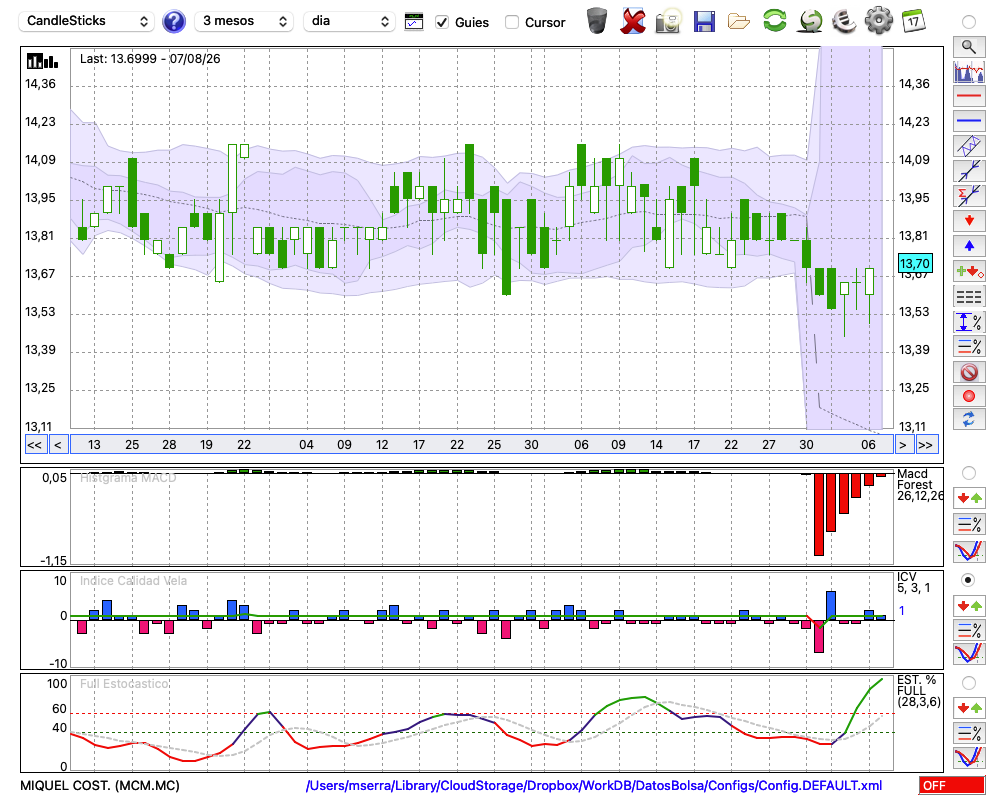Click the euro currency icon
Screen dimensions: 1000x800
844,21
